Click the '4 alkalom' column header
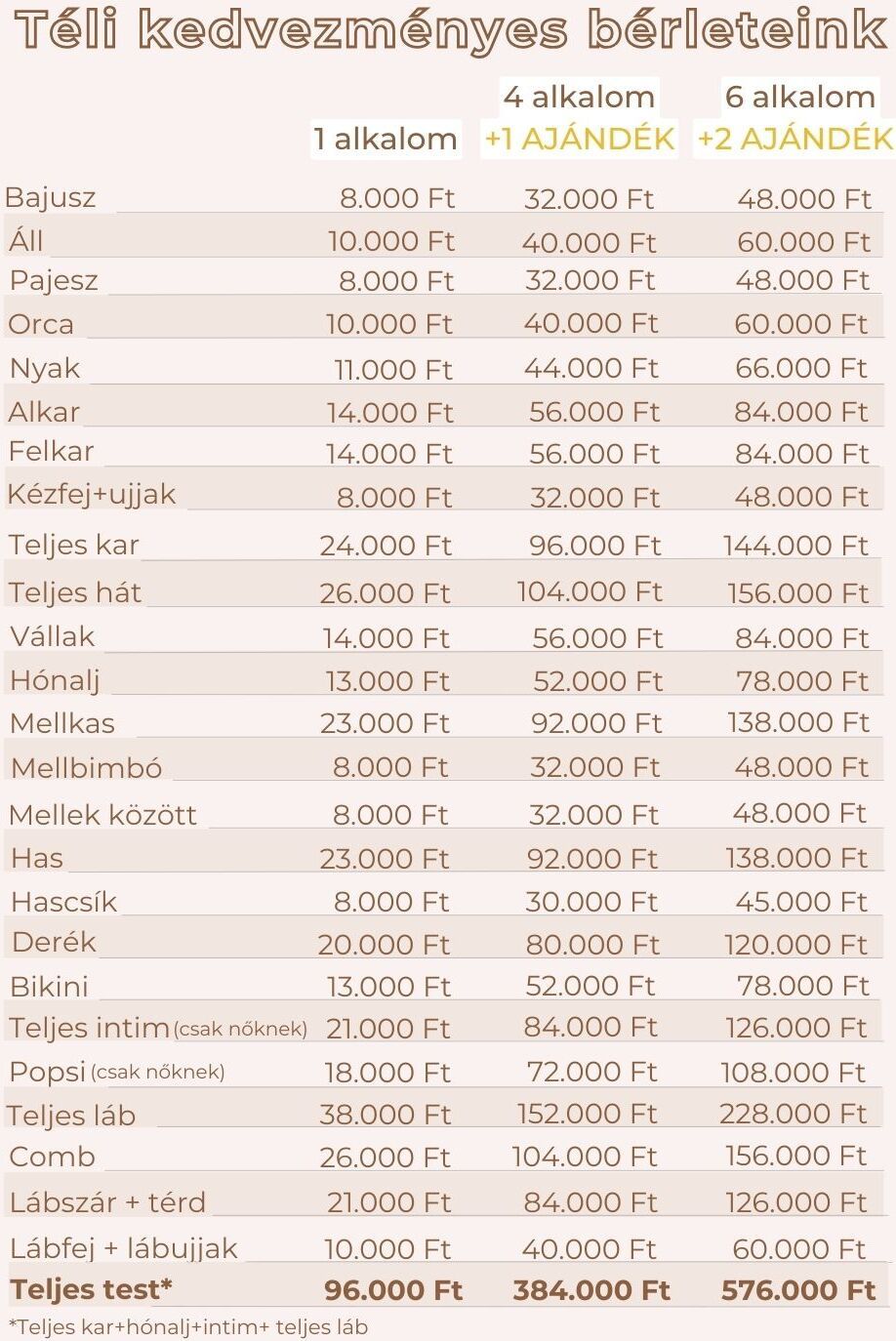This screenshot has width=896, height=1341. [x=579, y=98]
